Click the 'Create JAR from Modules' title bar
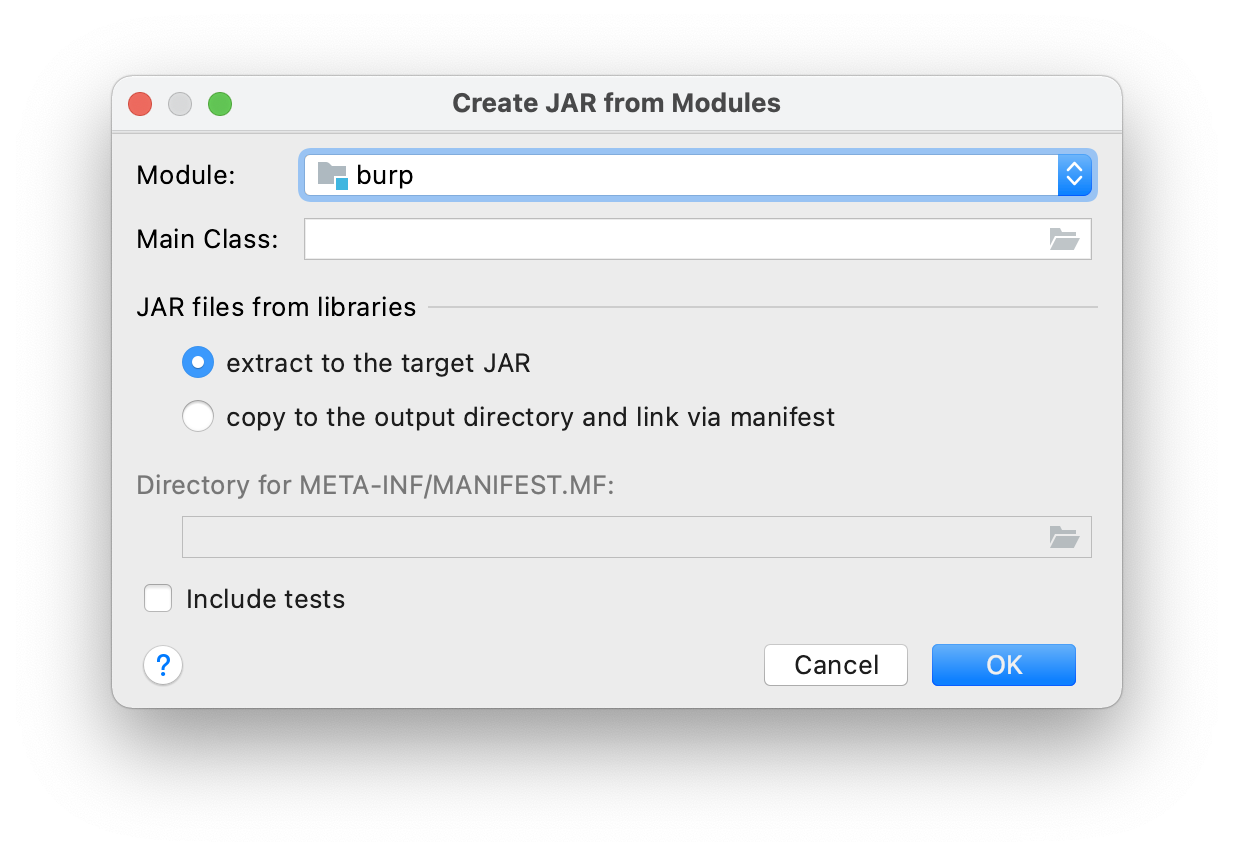 click(616, 103)
